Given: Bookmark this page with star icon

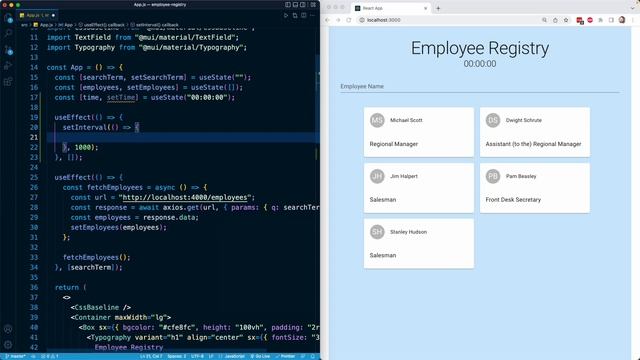Looking at the screenshot, I should click(x=566, y=20).
